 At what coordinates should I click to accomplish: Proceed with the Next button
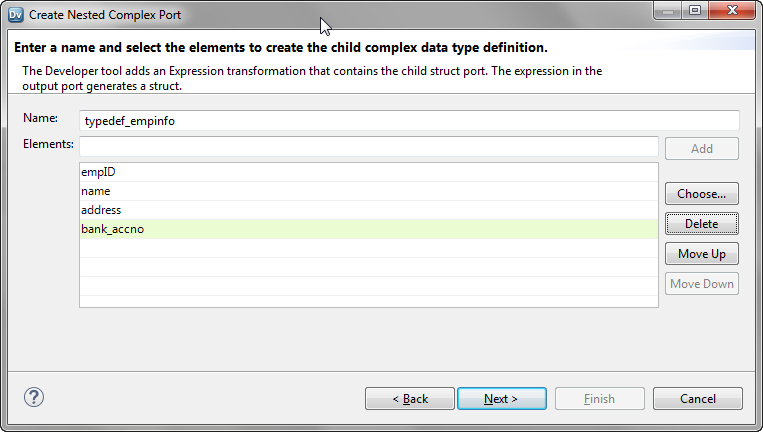pyautogui.click(x=501, y=399)
